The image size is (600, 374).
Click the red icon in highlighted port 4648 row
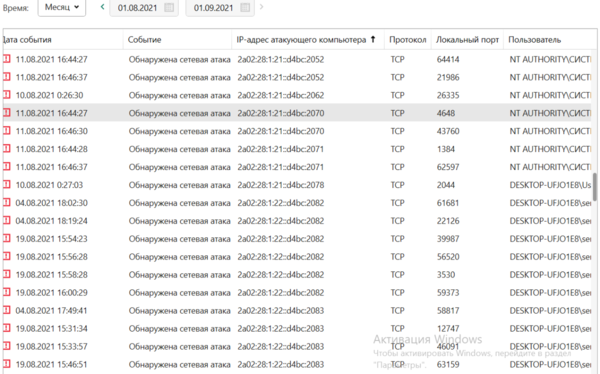pyautogui.click(x=7, y=113)
